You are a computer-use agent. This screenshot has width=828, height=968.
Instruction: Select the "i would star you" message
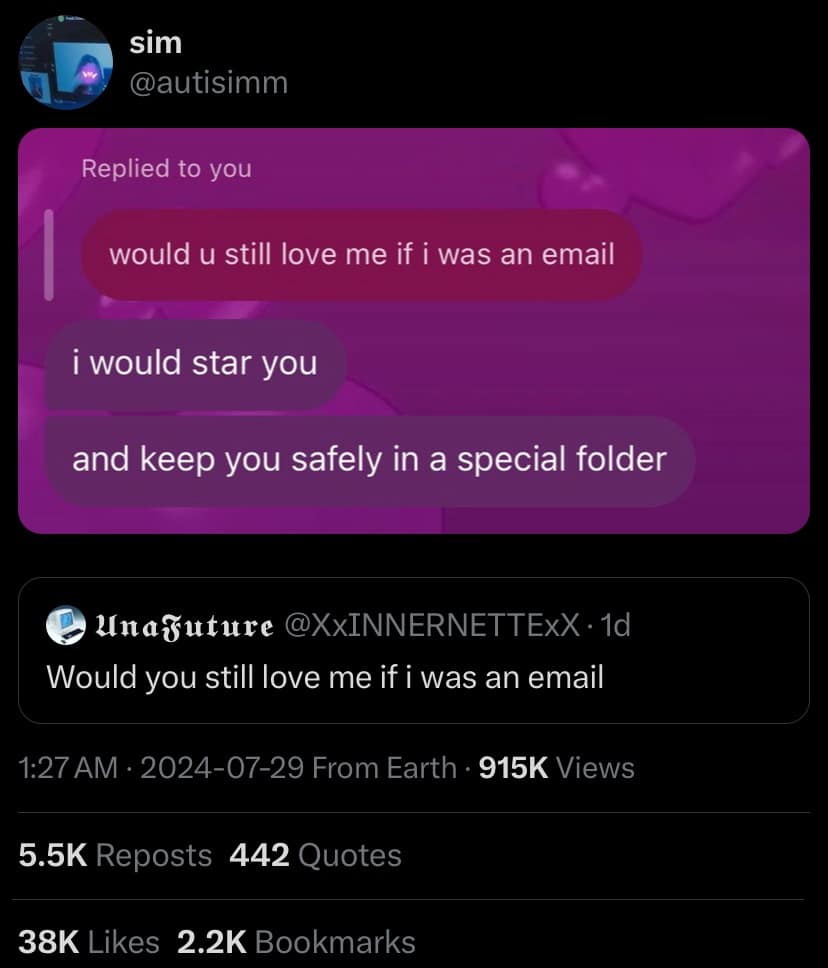194,362
